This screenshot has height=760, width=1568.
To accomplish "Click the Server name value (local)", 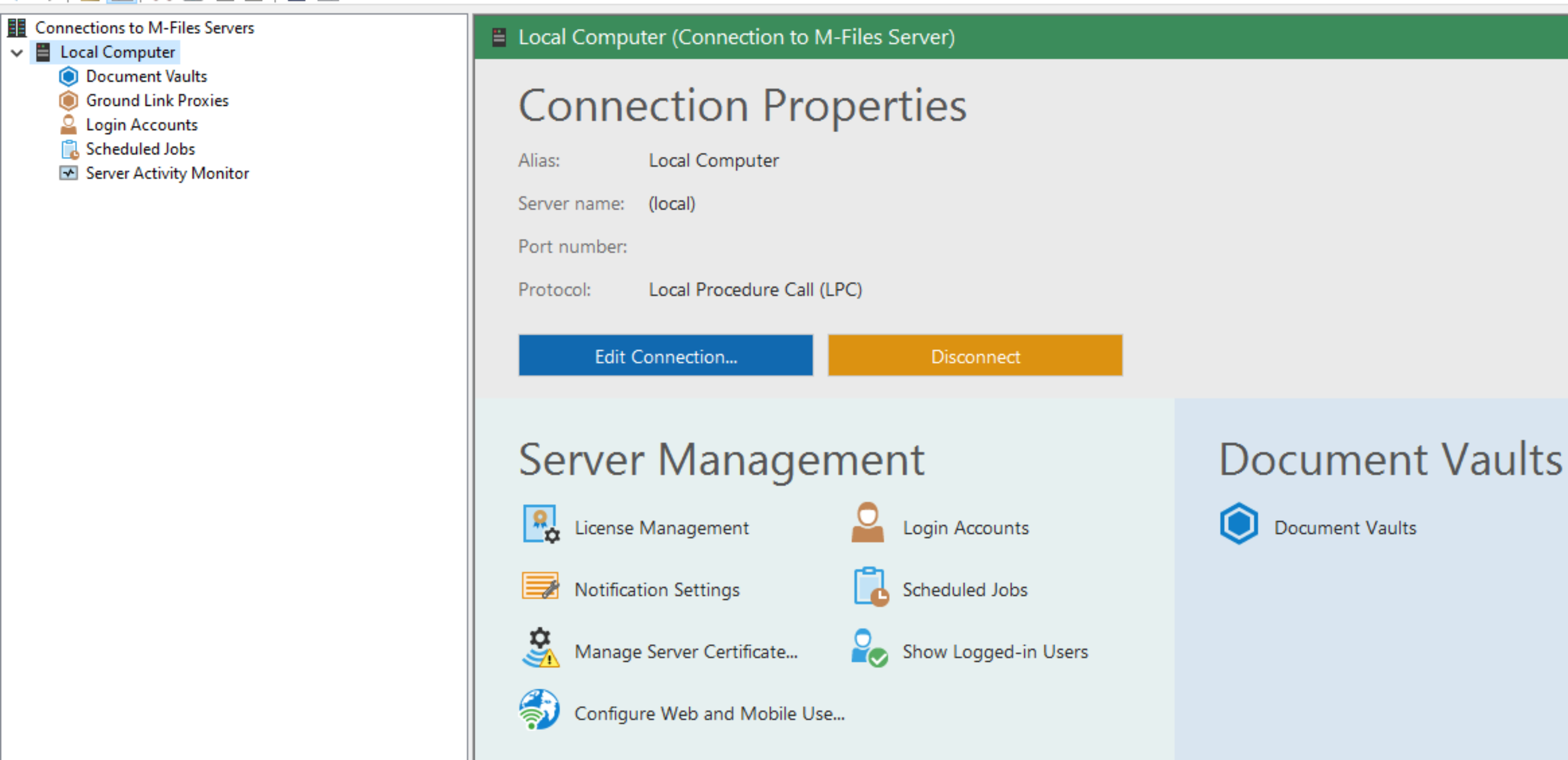I will click(x=671, y=203).
